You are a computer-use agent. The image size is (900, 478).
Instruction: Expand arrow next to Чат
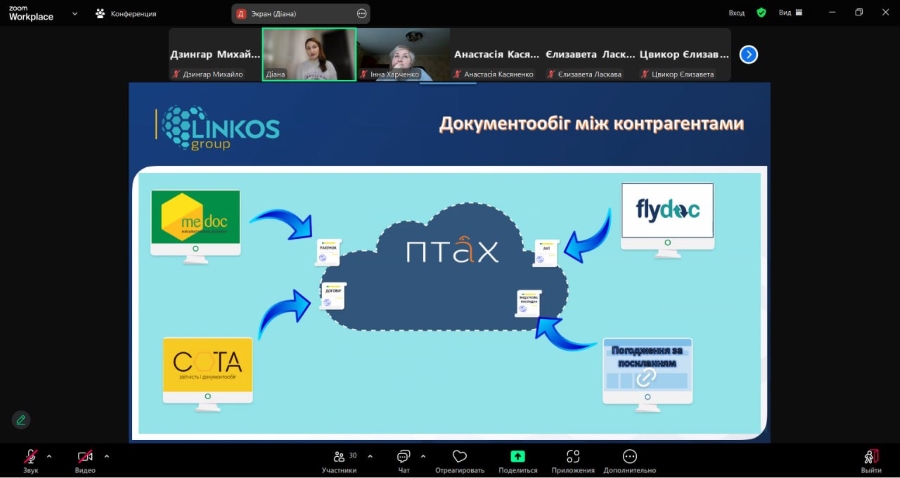tap(423, 457)
